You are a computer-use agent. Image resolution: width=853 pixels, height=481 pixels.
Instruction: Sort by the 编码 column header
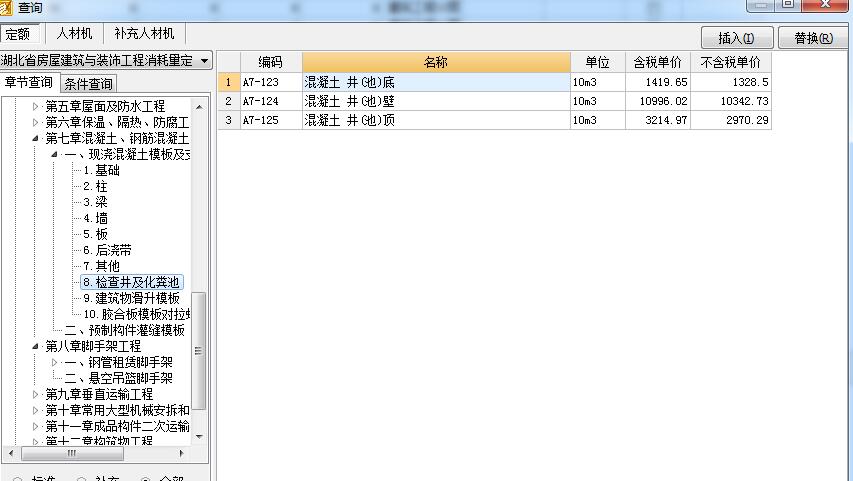click(x=270, y=63)
